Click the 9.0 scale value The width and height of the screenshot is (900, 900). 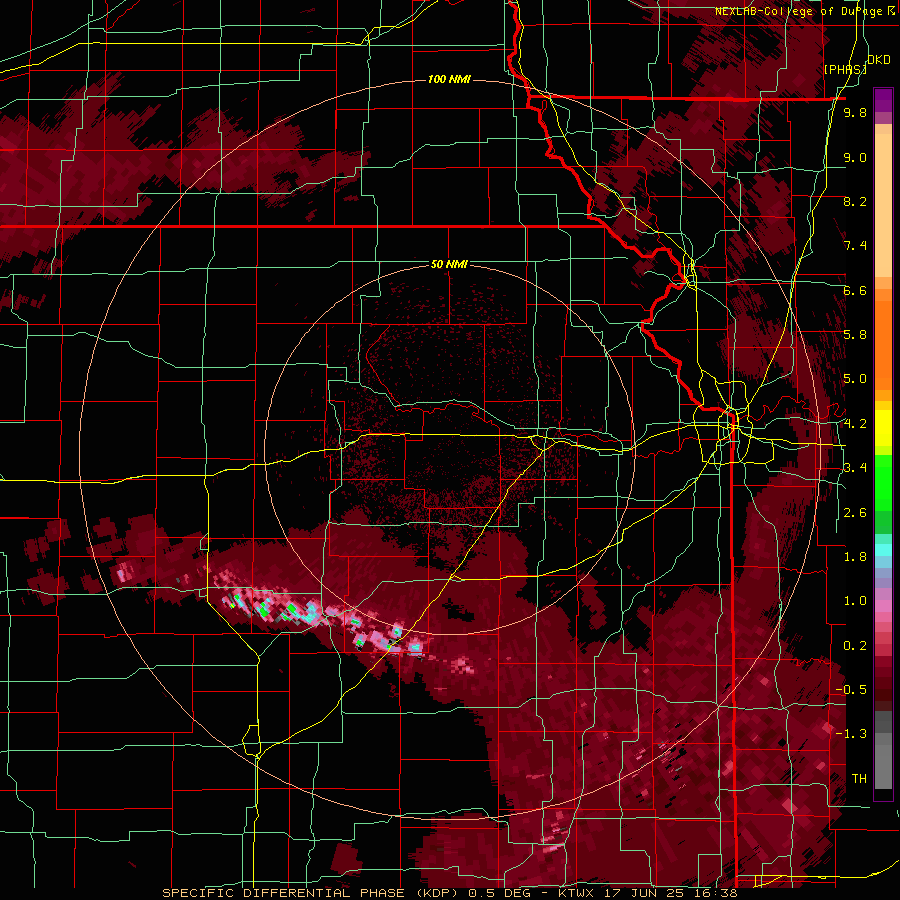855,157
